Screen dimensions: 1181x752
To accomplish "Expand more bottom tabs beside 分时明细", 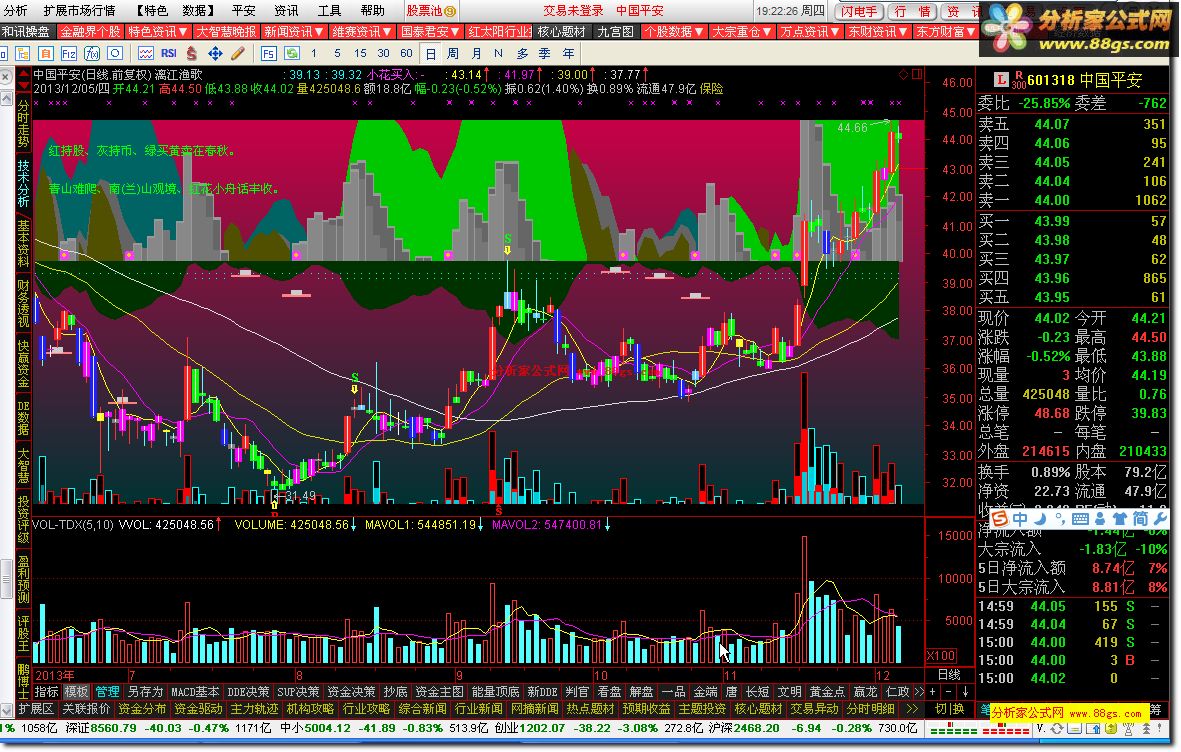I will pos(912,709).
